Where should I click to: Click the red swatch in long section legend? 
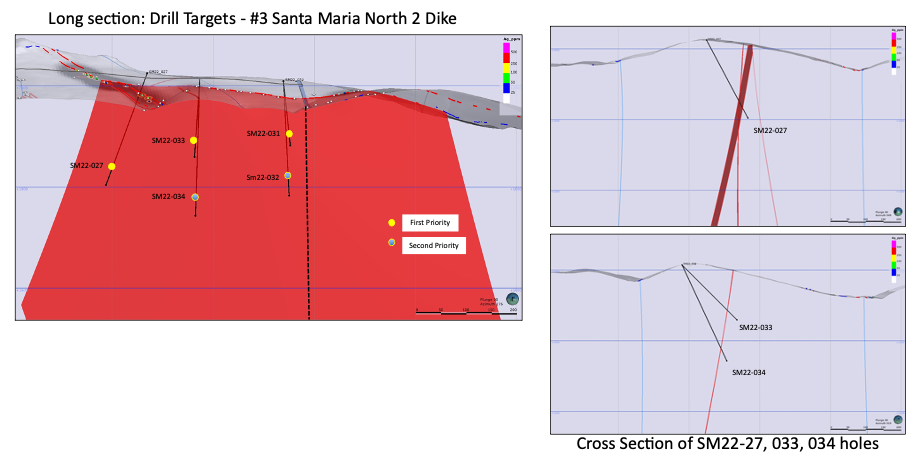[506, 58]
